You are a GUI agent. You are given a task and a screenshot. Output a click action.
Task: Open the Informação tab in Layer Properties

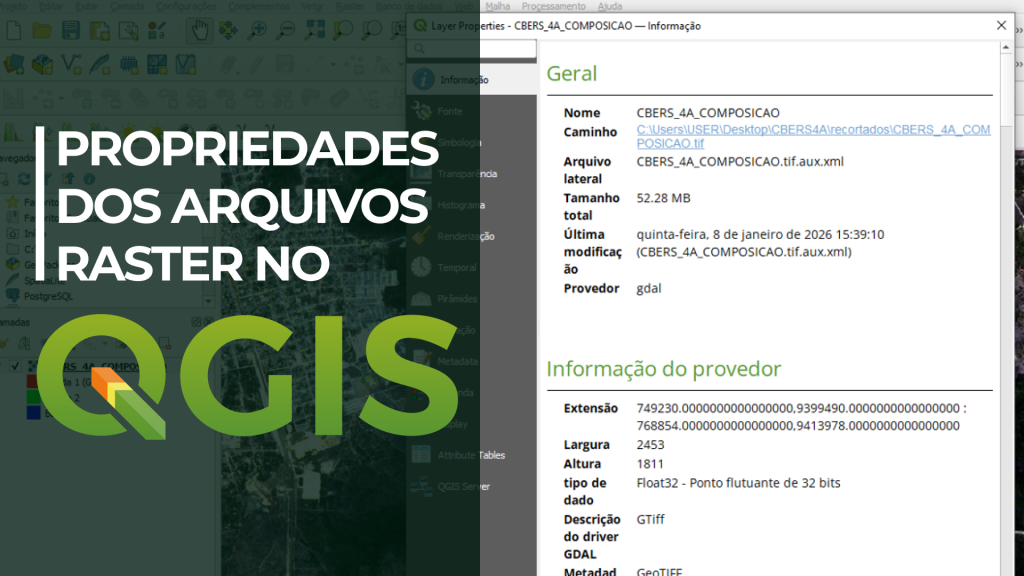463,79
